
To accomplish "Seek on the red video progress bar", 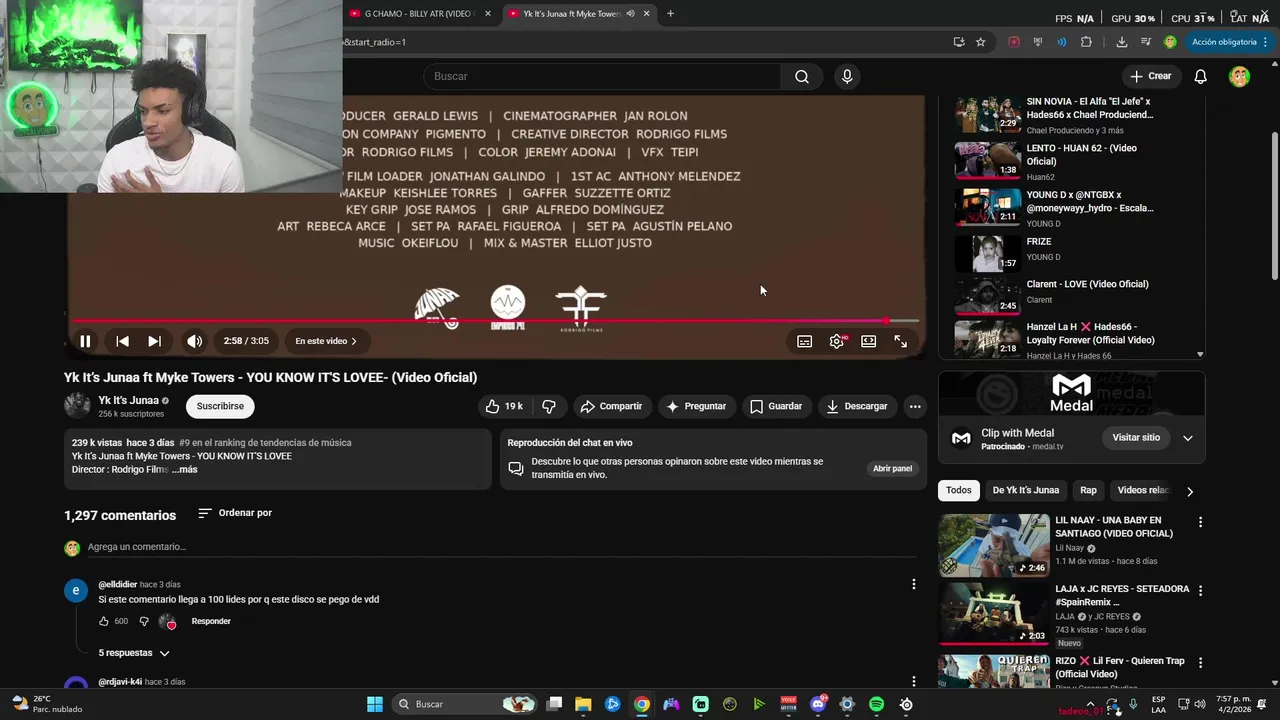I will (x=496, y=321).
